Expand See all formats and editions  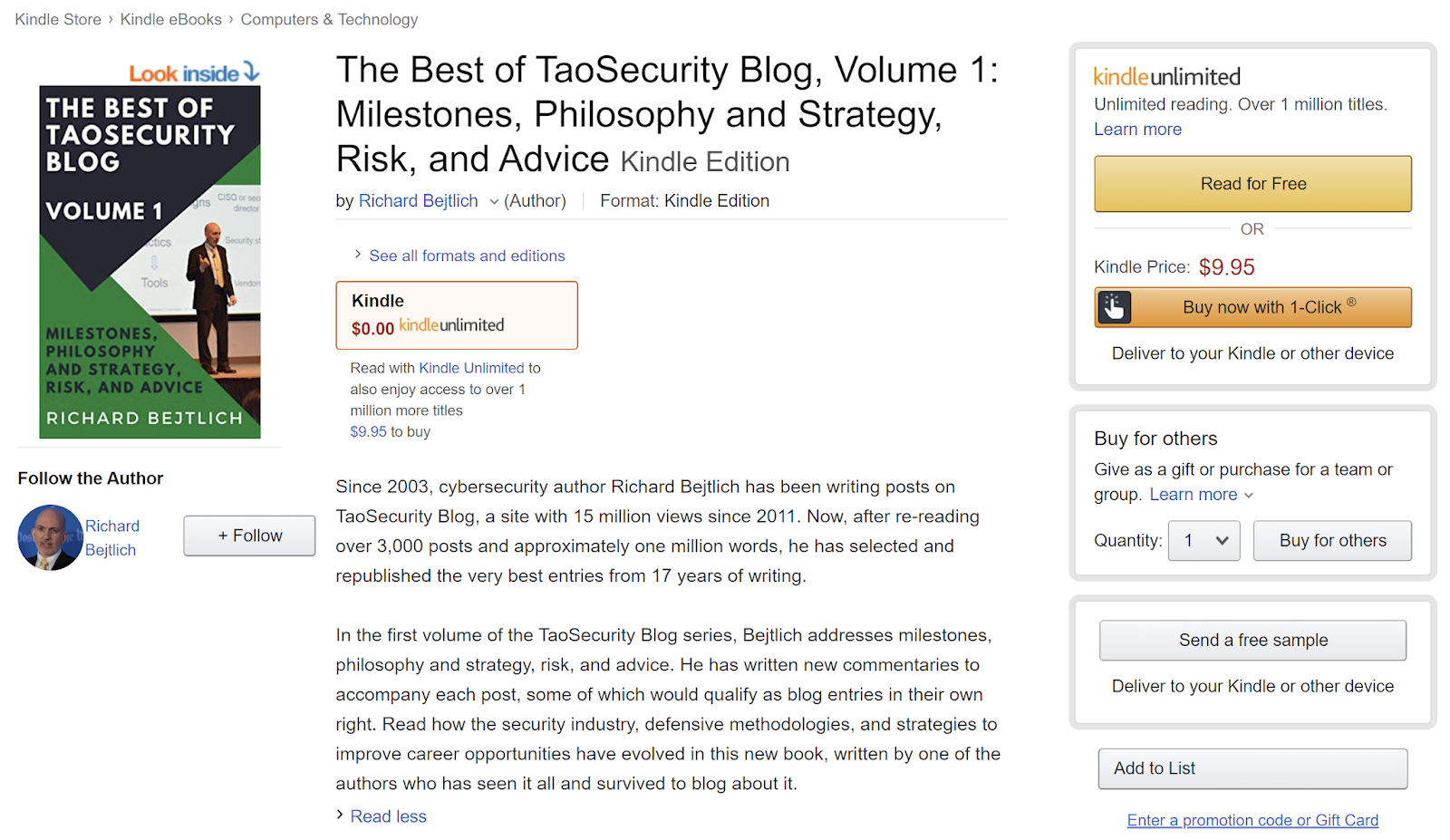click(x=466, y=256)
